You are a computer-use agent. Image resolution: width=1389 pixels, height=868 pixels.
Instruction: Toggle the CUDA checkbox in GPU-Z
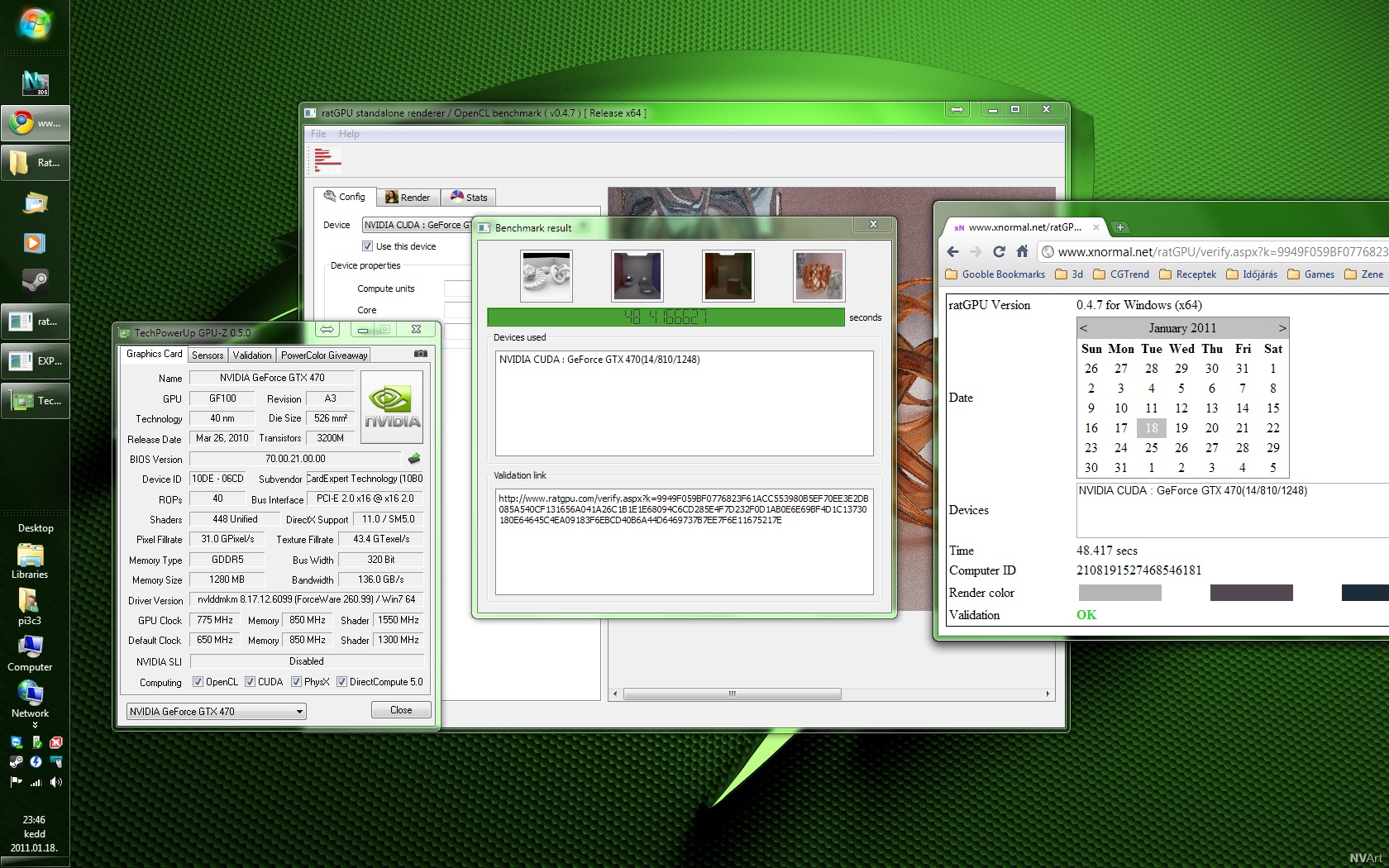[250, 682]
